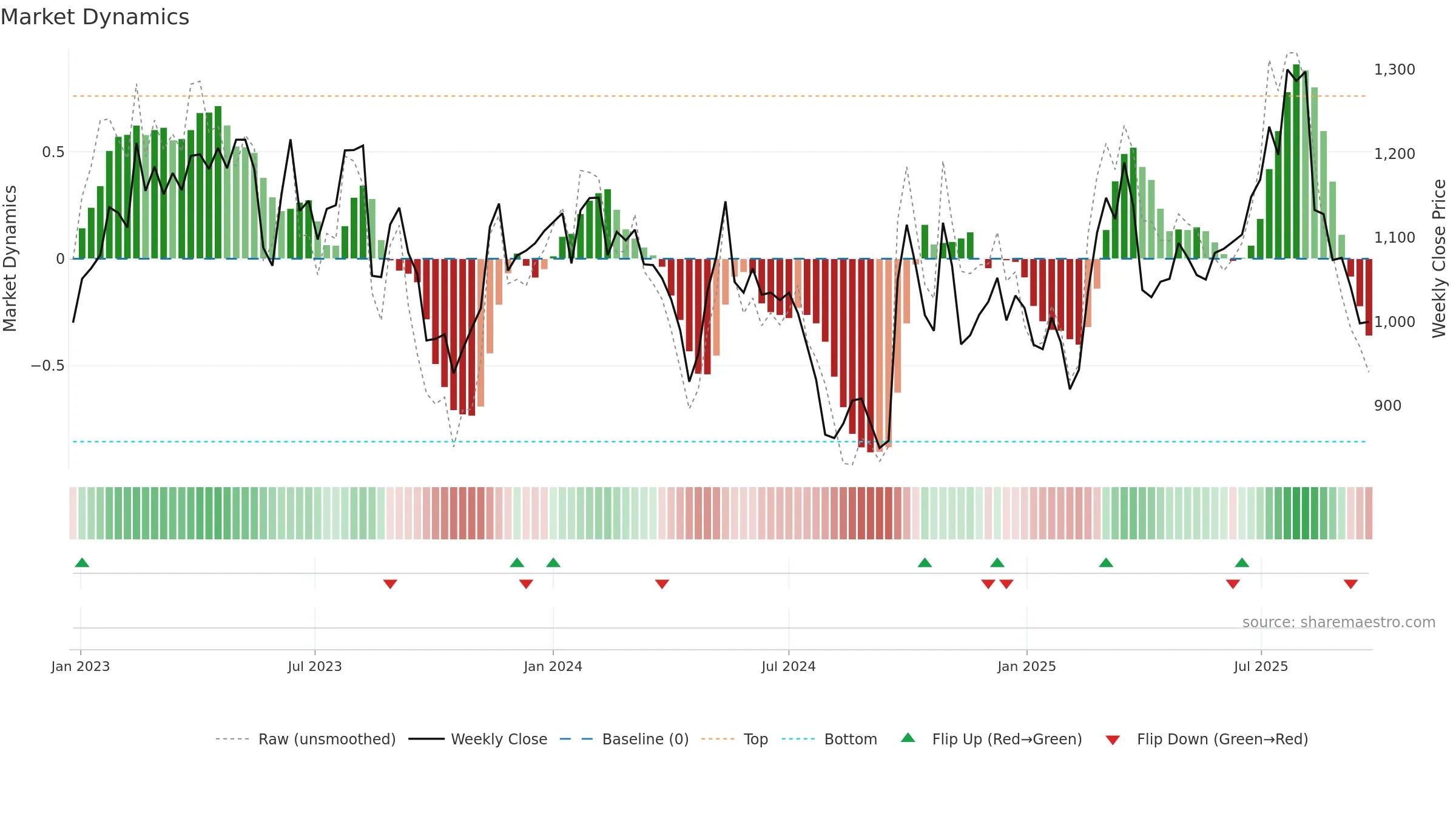Click the 1,000 price axis tick

tap(1395, 322)
